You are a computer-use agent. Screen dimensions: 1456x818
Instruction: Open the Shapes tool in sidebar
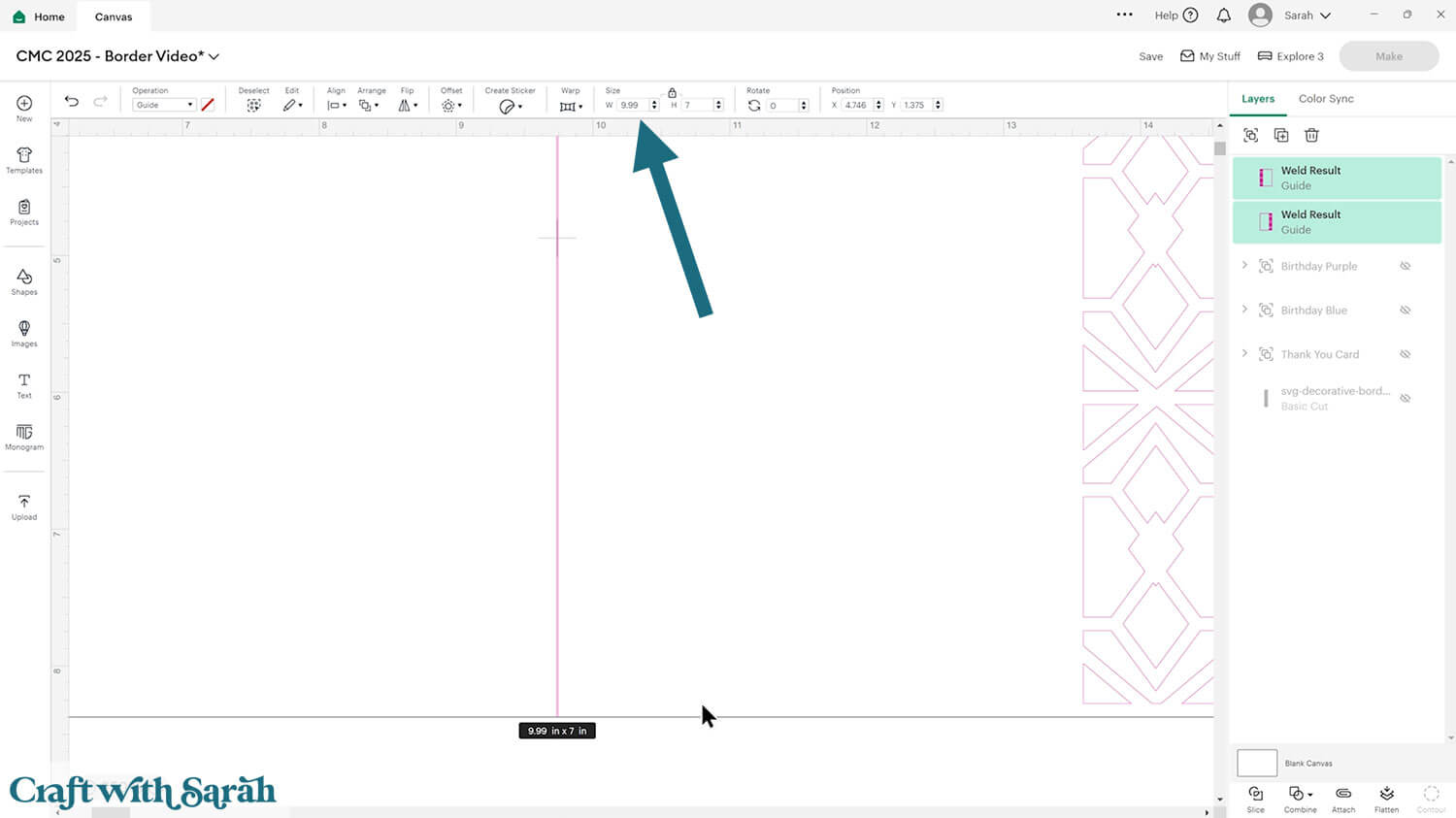coord(24,281)
